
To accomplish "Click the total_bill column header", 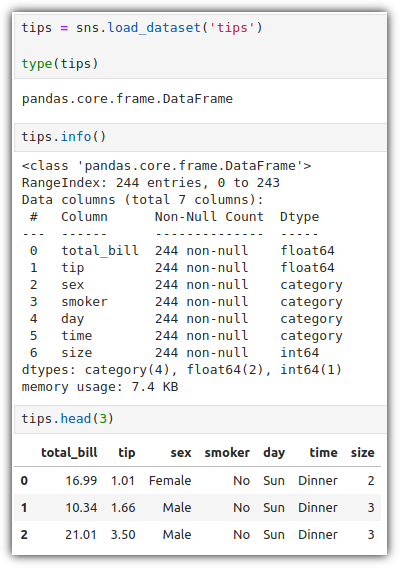I will coord(69,452).
